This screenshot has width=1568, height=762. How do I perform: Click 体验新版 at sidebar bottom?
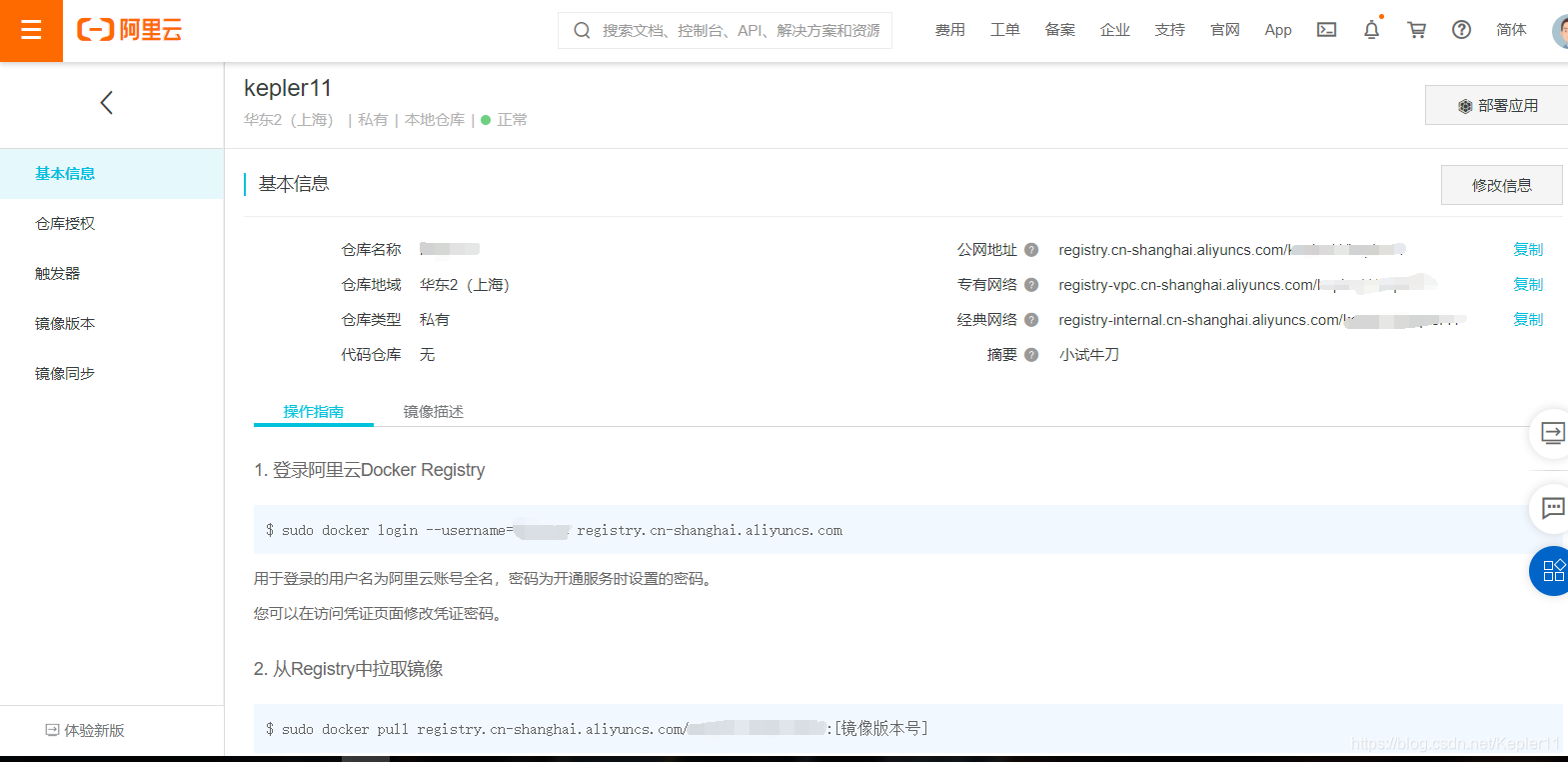pyautogui.click(x=85, y=731)
